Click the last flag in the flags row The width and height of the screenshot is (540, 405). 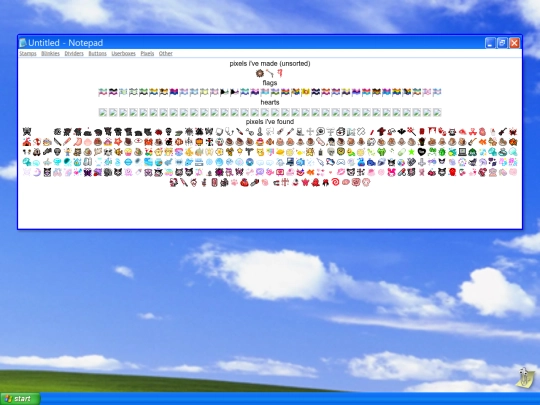(x=437, y=92)
